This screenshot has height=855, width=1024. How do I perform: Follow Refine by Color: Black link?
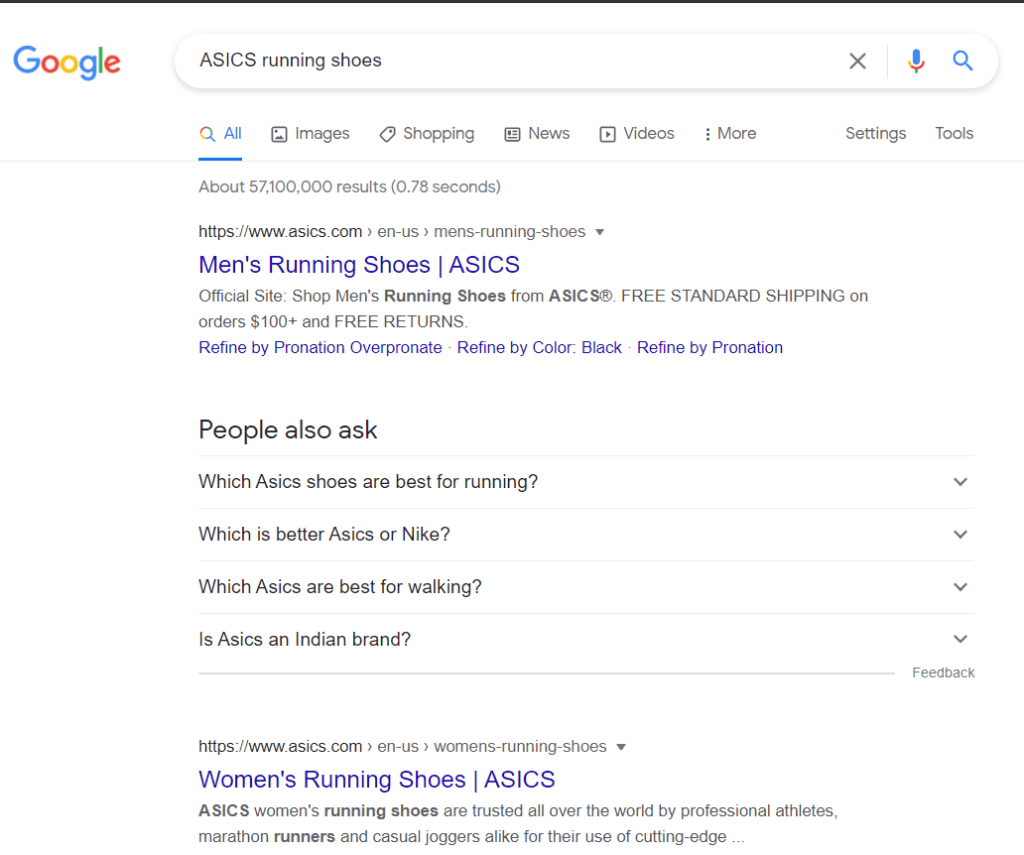pos(539,347)
